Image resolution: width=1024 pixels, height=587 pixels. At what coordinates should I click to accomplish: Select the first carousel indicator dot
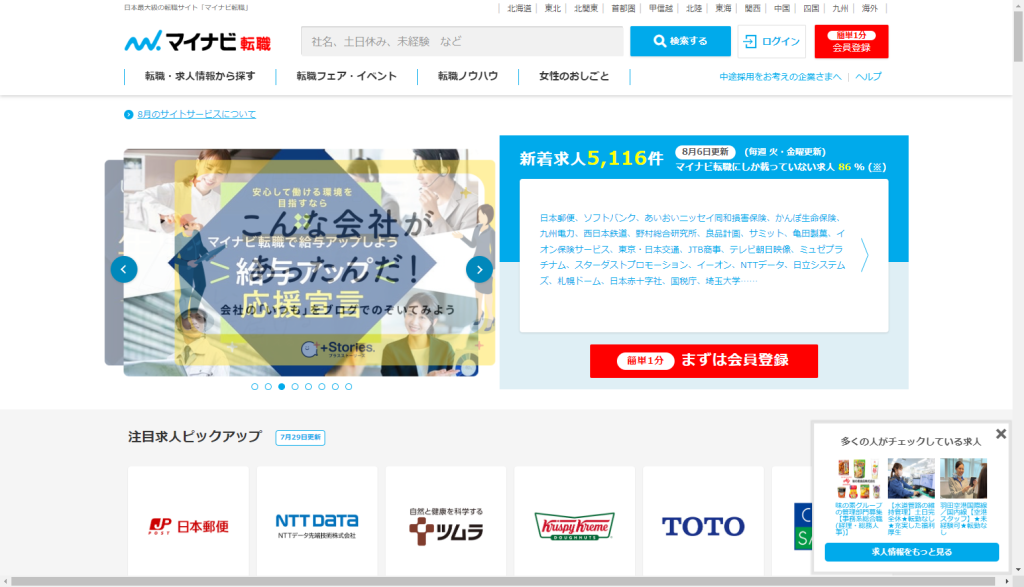pyautogui.click(x=255, y=386)
